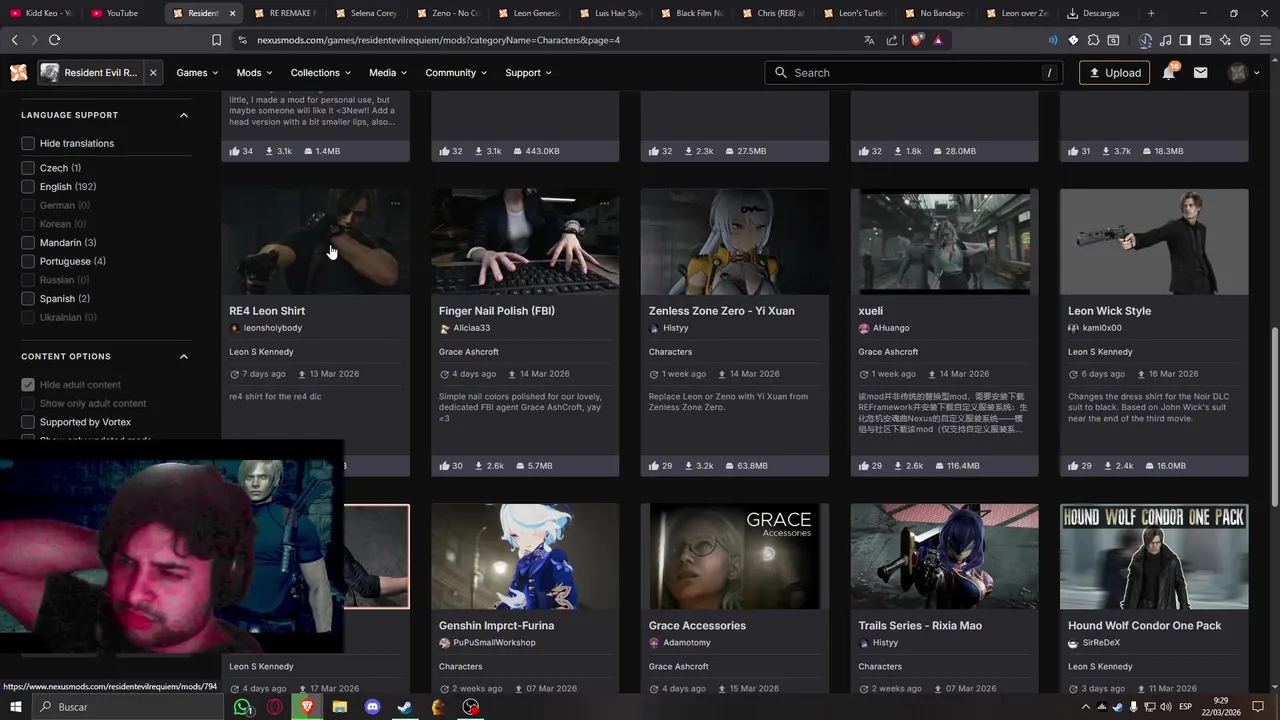Reload the page
This screenshot has width=1280, height=720.
coord(54,40)
